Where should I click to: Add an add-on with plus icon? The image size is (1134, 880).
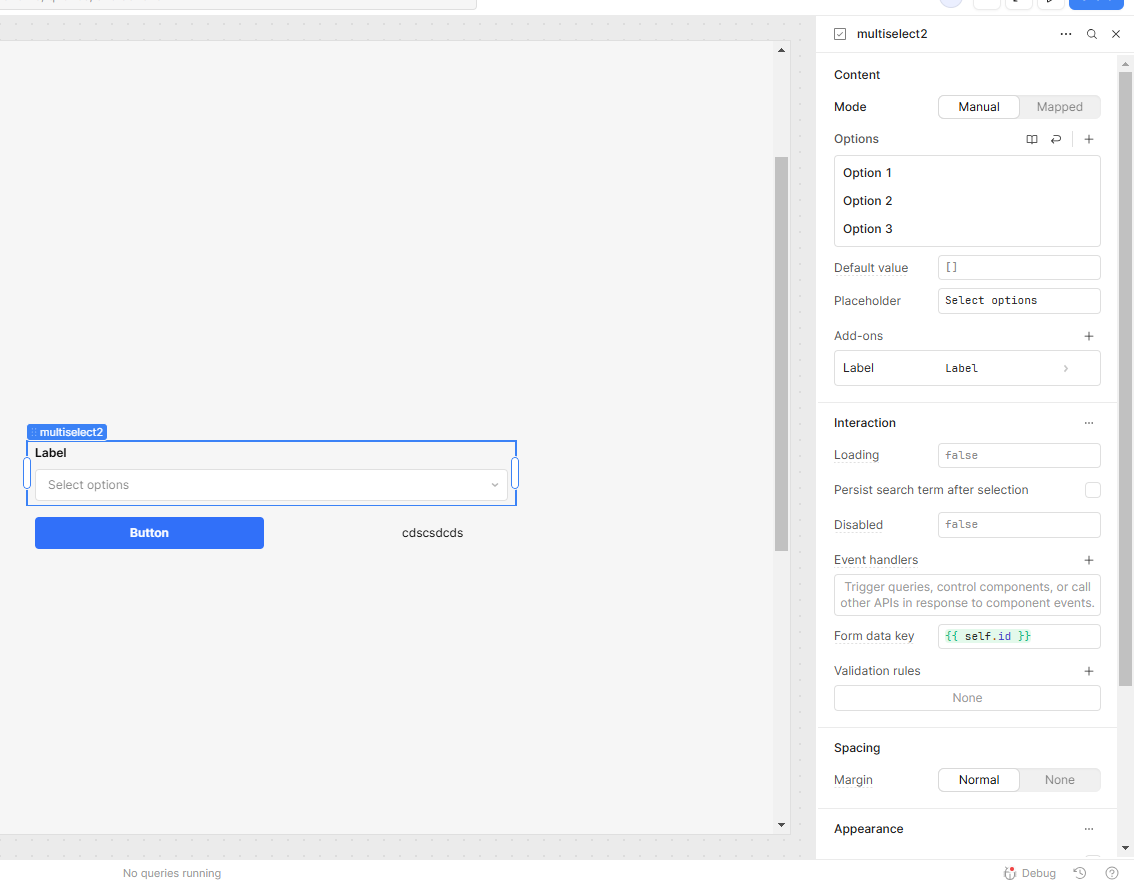click(x=1088, y=336)
